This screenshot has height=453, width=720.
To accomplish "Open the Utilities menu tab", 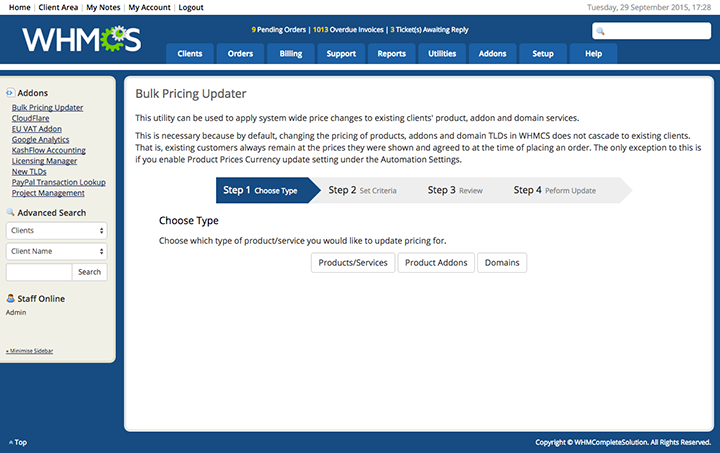I will coord(442,54).
